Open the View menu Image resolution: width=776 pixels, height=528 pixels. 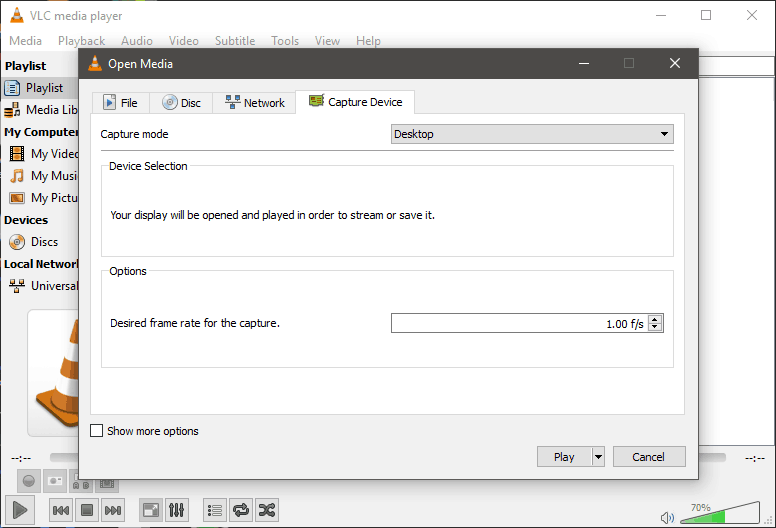(328, 41)
